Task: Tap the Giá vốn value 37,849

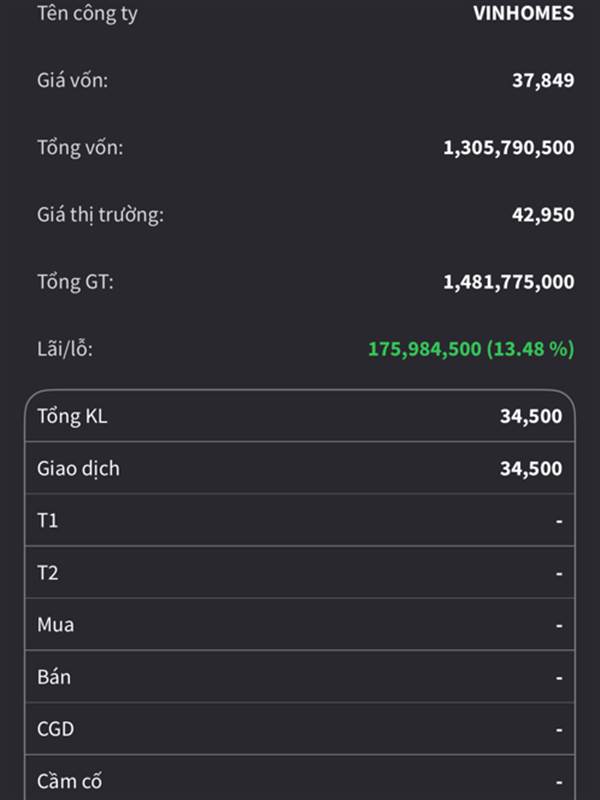Action: pos(543,80)
